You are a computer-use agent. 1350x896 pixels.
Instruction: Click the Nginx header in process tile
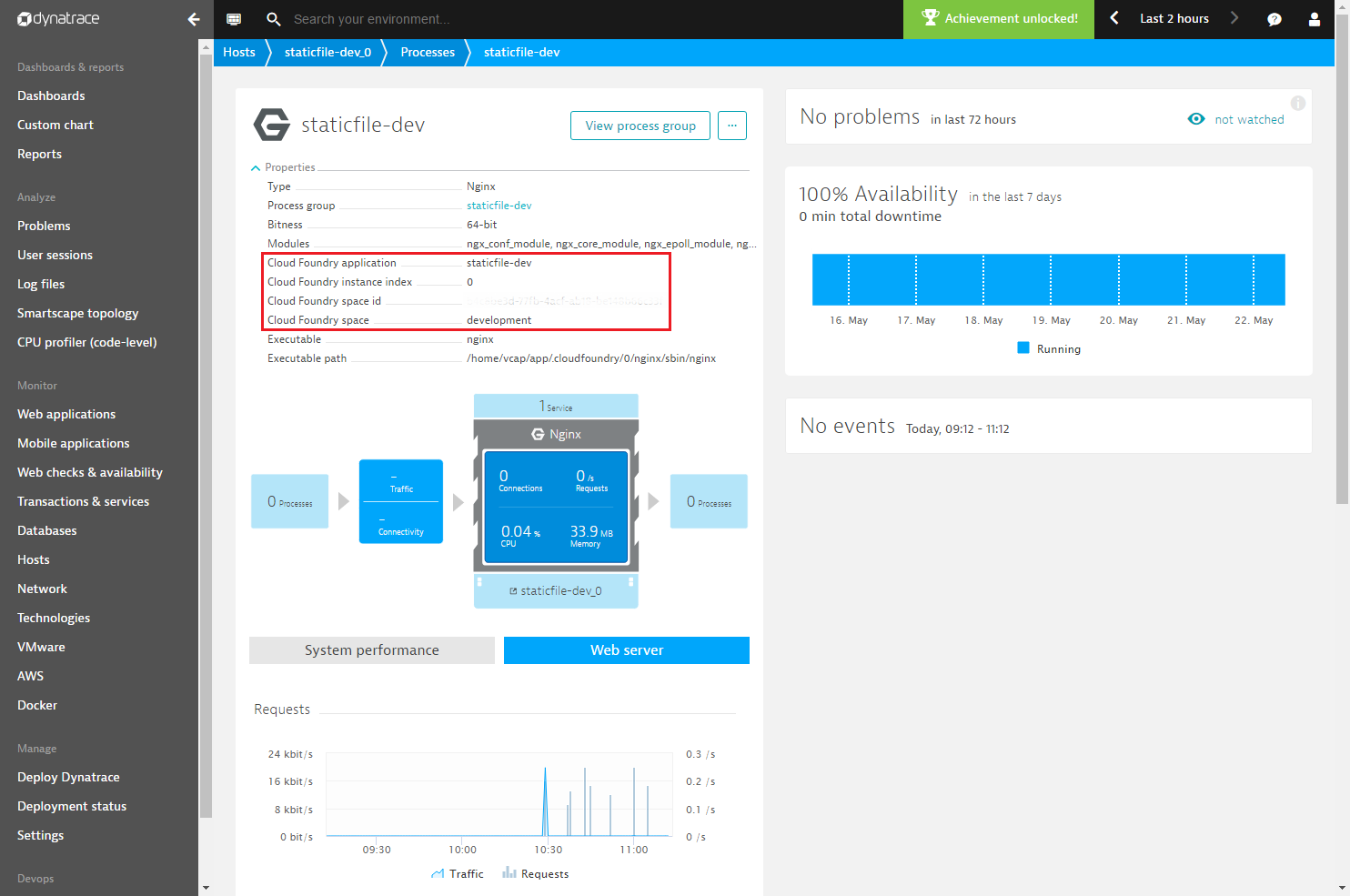pyautogui.click(x=556, y=434)
